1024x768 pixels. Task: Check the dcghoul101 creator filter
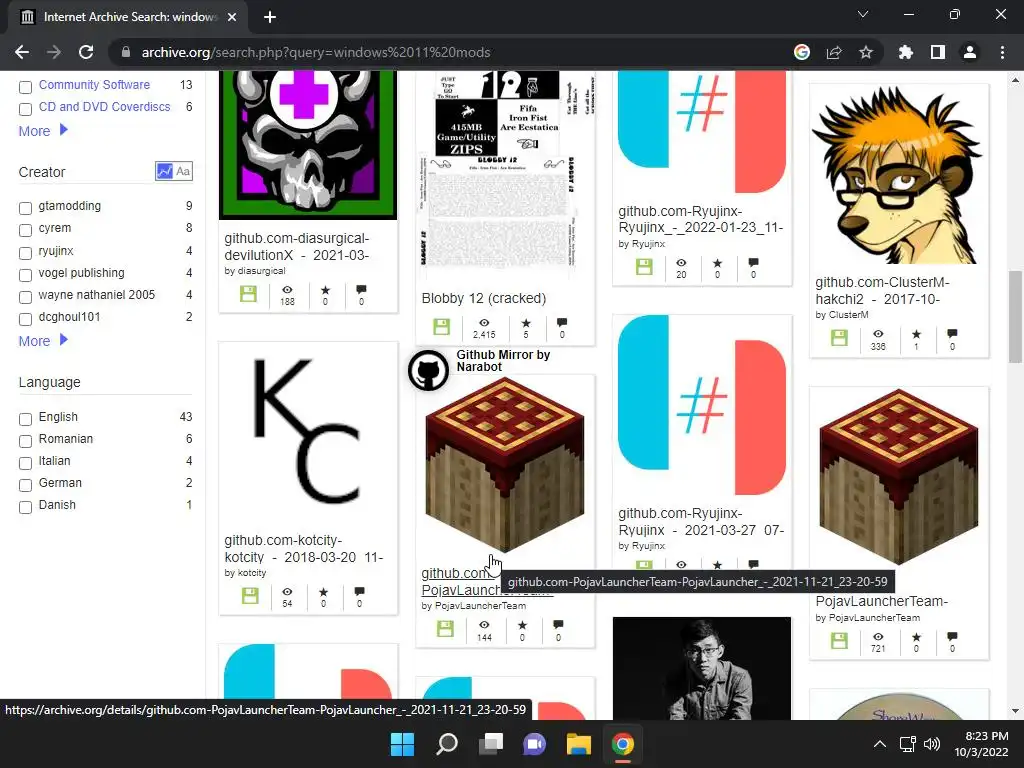pyautogui.click(x=25, y=319)
